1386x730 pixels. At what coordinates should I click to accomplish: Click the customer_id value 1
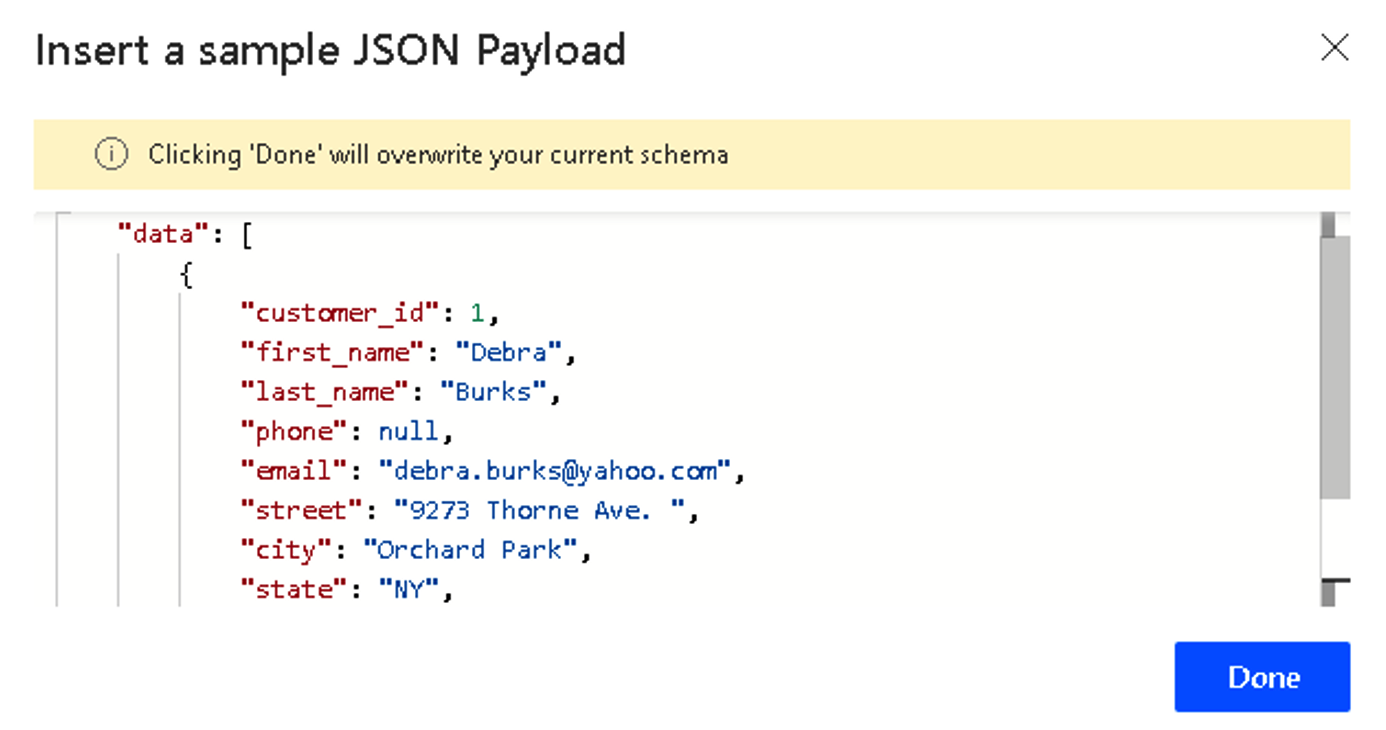pyautogui.click(x=478, y=313)
